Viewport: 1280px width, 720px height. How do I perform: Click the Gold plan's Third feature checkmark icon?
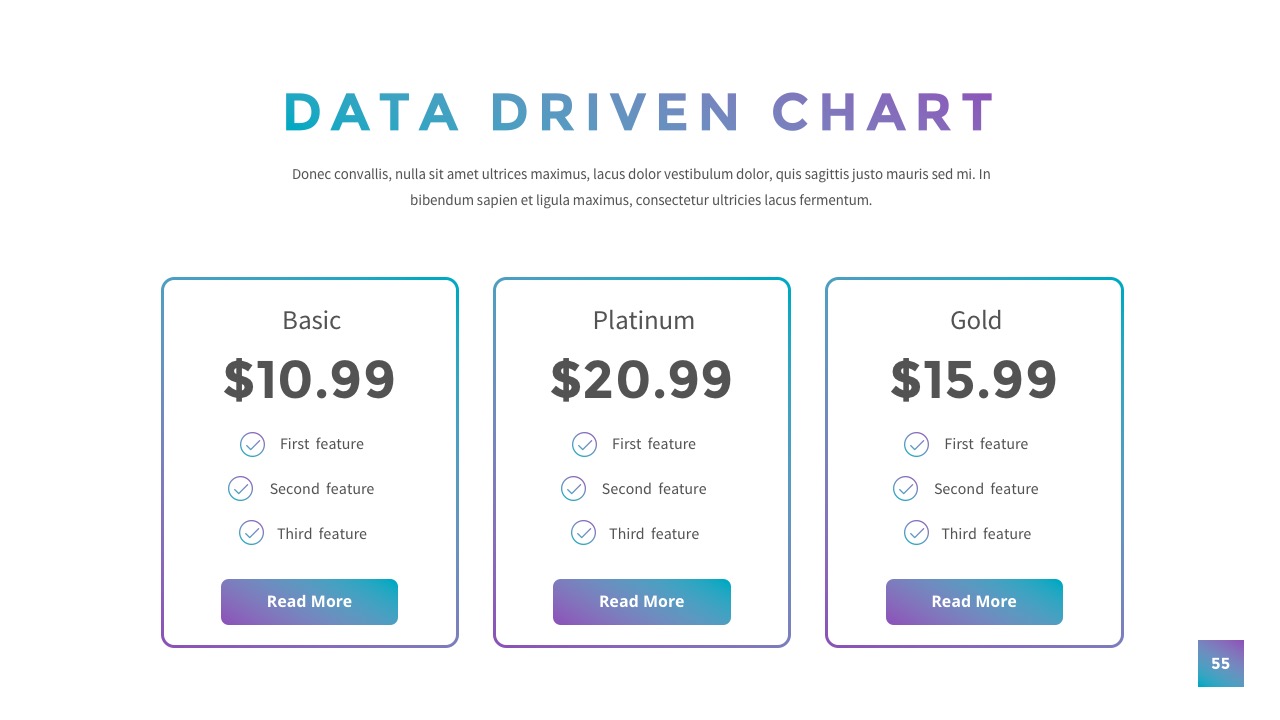(916, 533)
